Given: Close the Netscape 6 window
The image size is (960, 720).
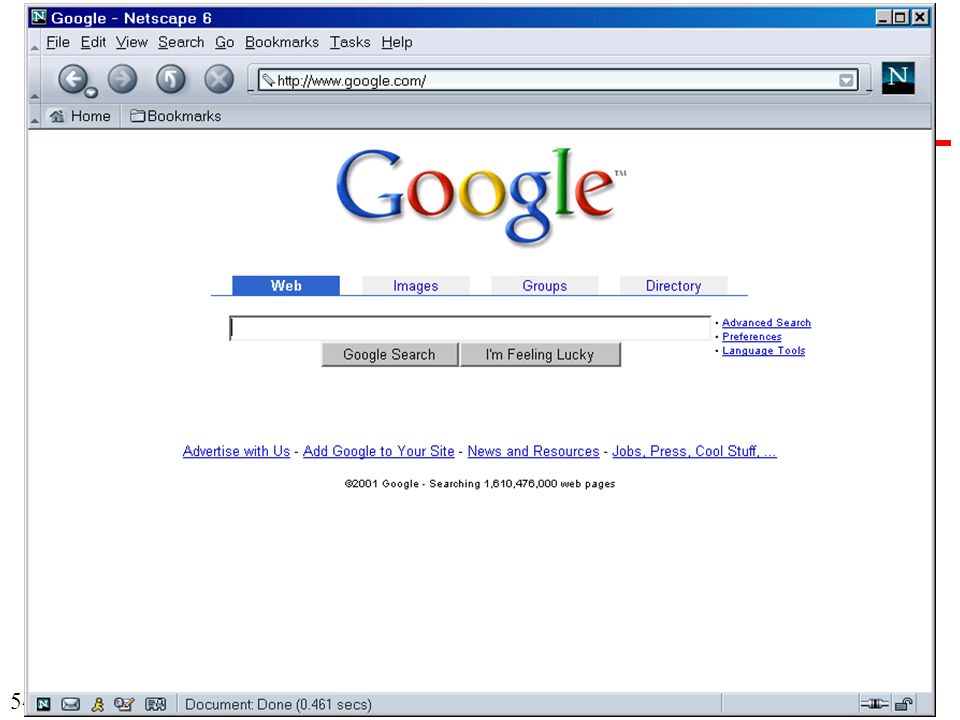Looking at the screenshot, I should pos(920,17).
